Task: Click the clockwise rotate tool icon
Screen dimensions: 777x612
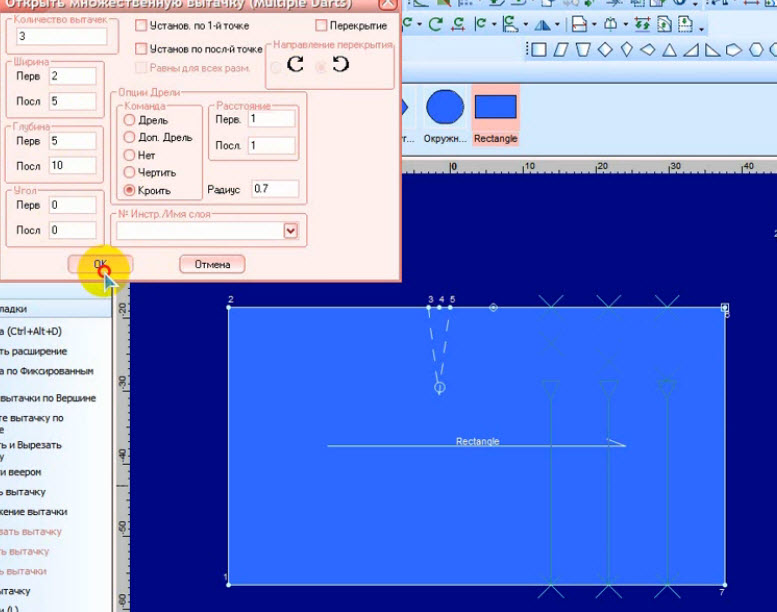Action: 435,23
